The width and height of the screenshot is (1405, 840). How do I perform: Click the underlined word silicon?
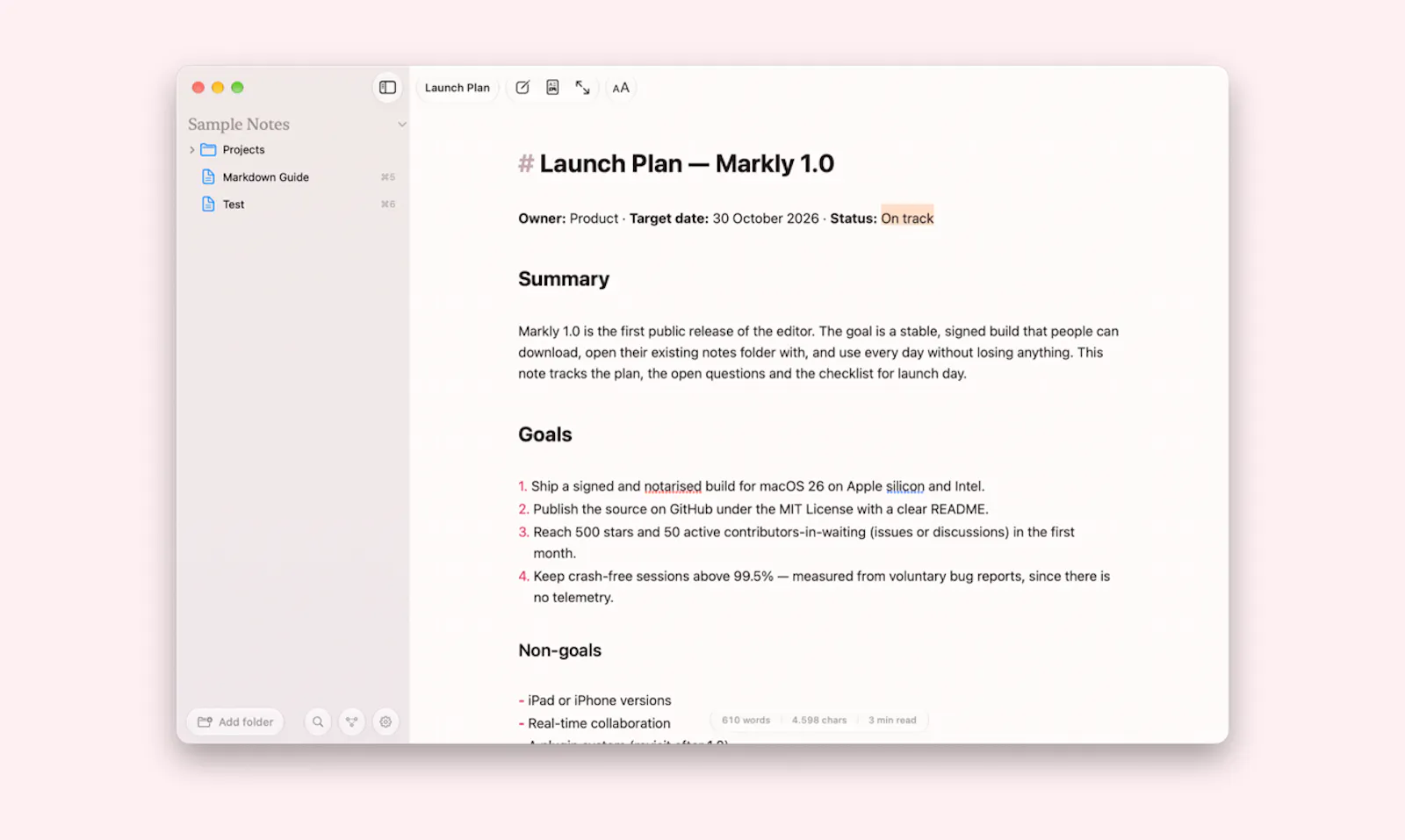coord(905,486)
